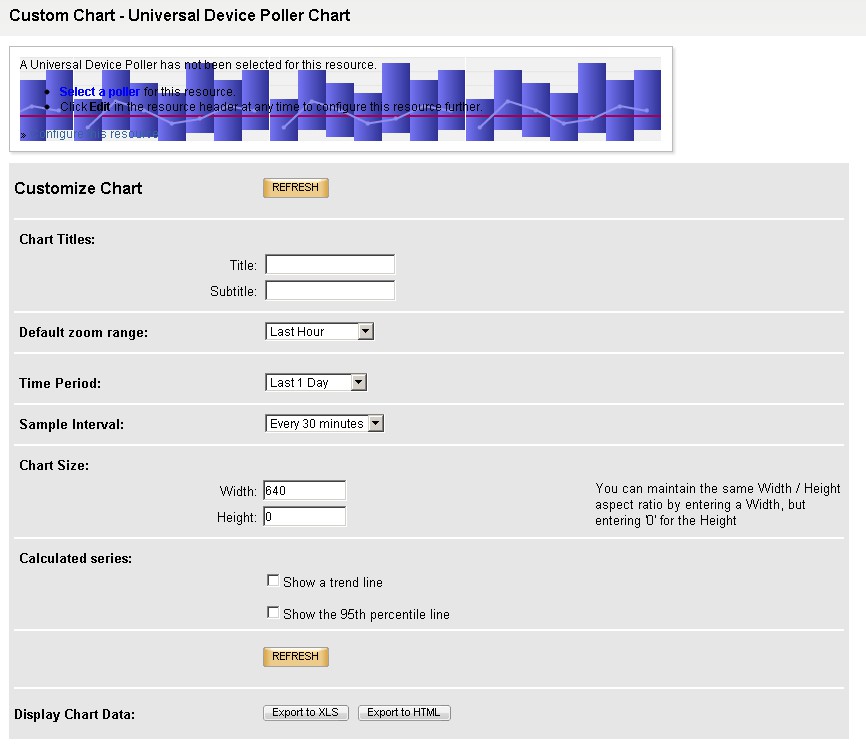This screenshot has height=754, width=866.
Task: Export chart data to HTML
Action: point(404,713)
